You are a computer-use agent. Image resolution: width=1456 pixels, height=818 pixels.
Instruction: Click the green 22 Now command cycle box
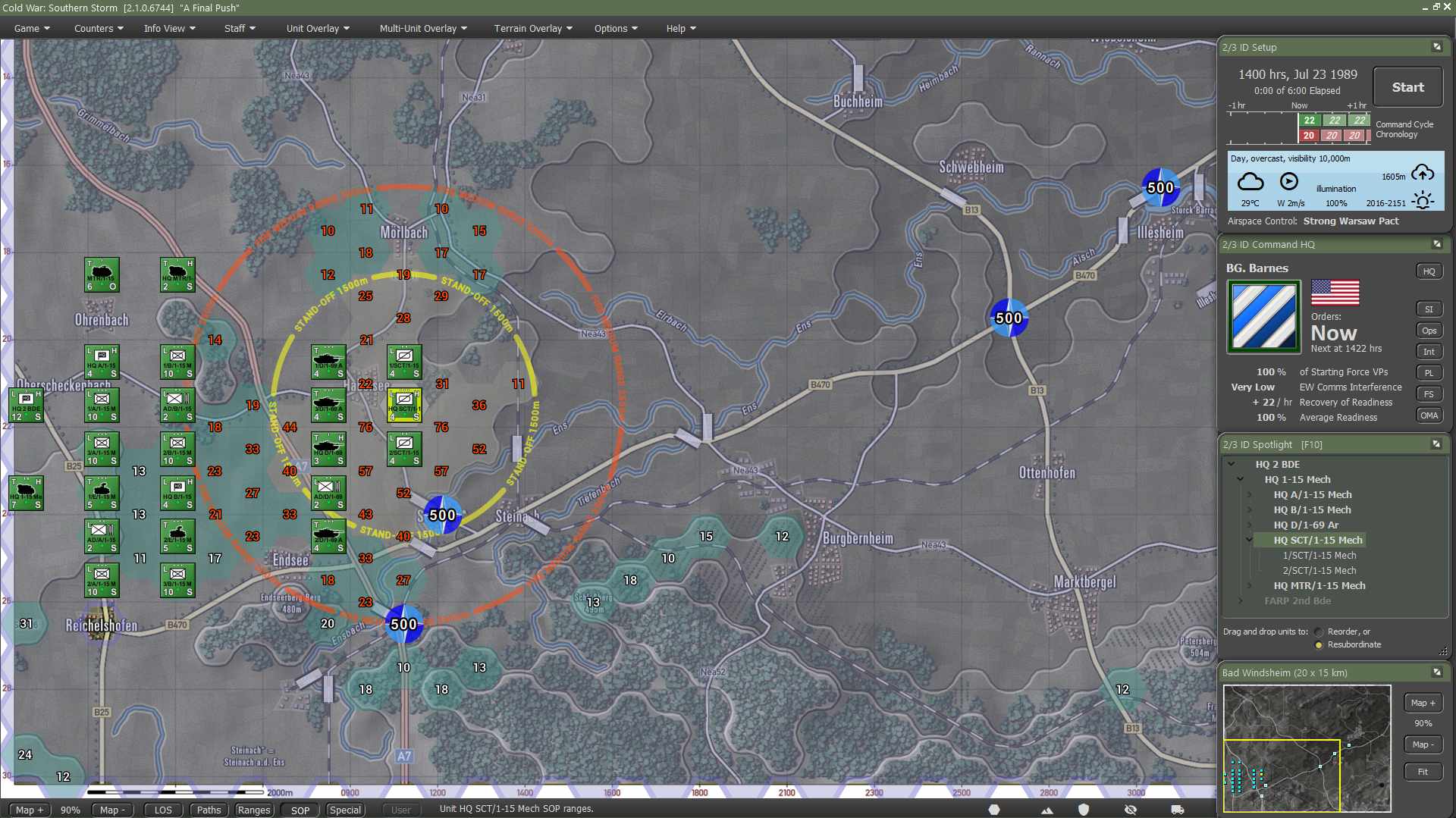pos(1309,120)
